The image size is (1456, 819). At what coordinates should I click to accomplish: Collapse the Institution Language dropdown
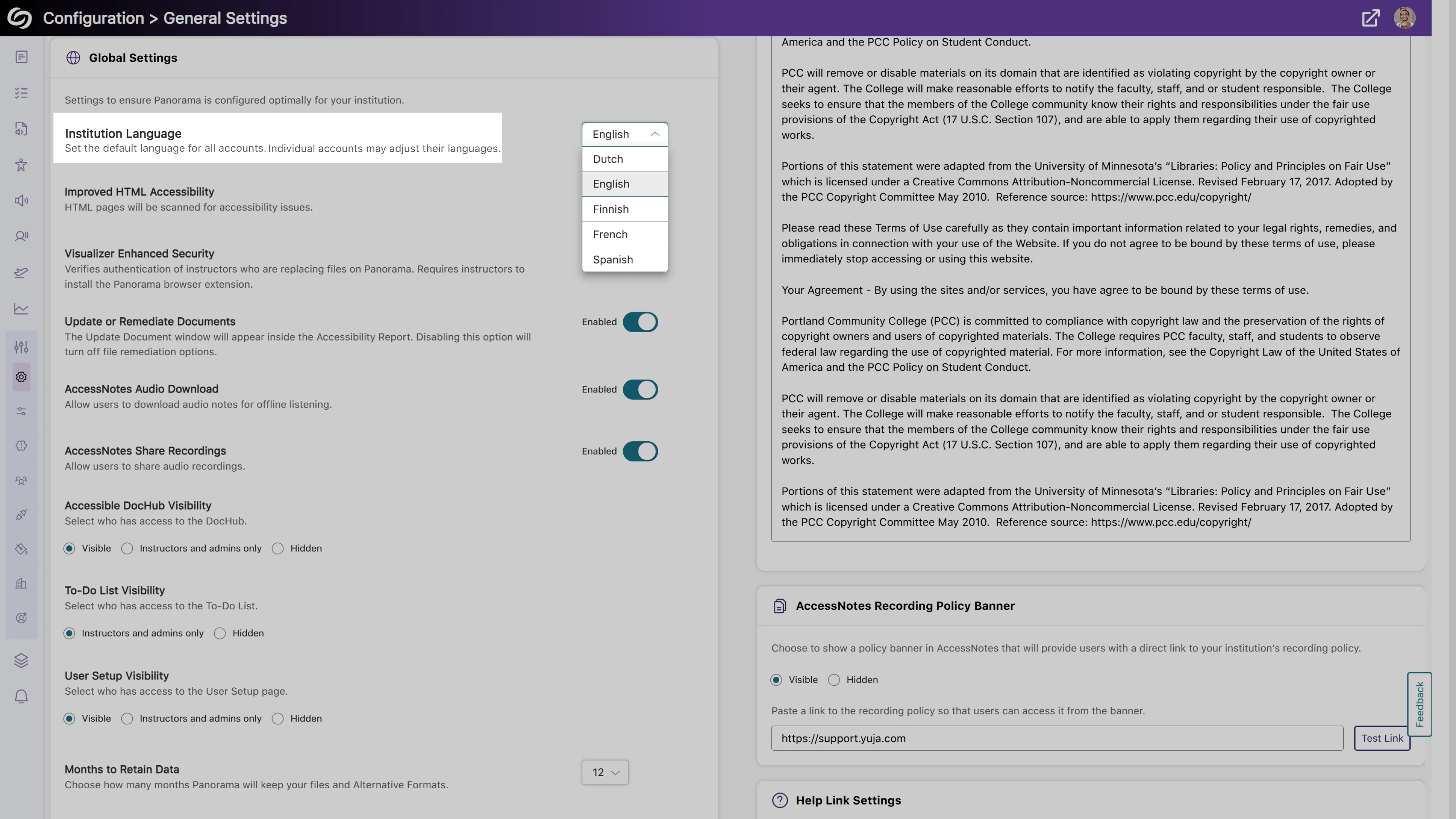[x=624, y=135]
